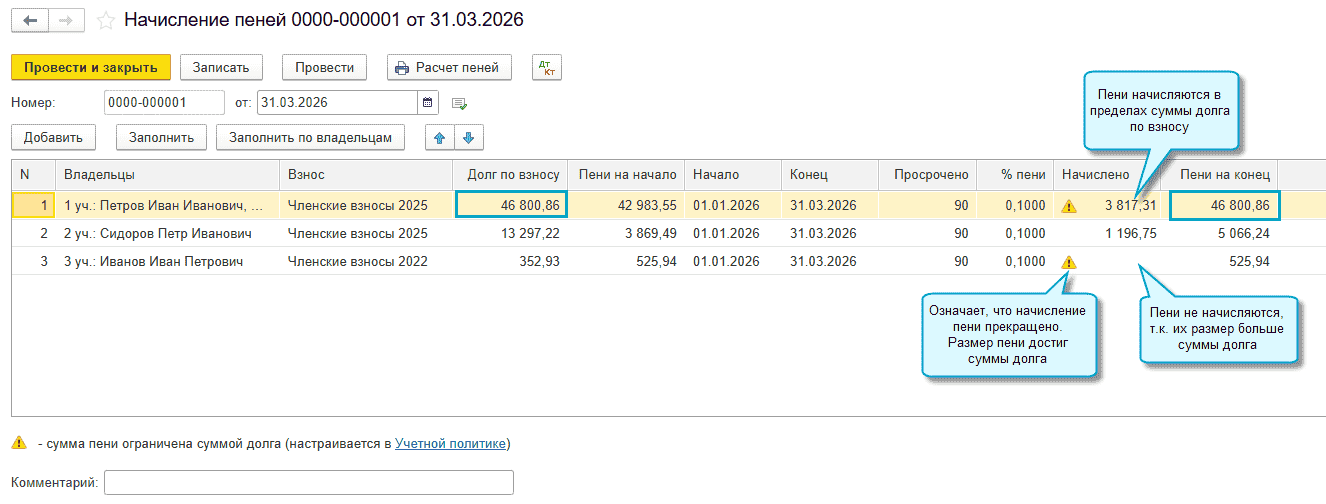
Task: Add document to favorites with star
Action: click(x=105, y=21)
